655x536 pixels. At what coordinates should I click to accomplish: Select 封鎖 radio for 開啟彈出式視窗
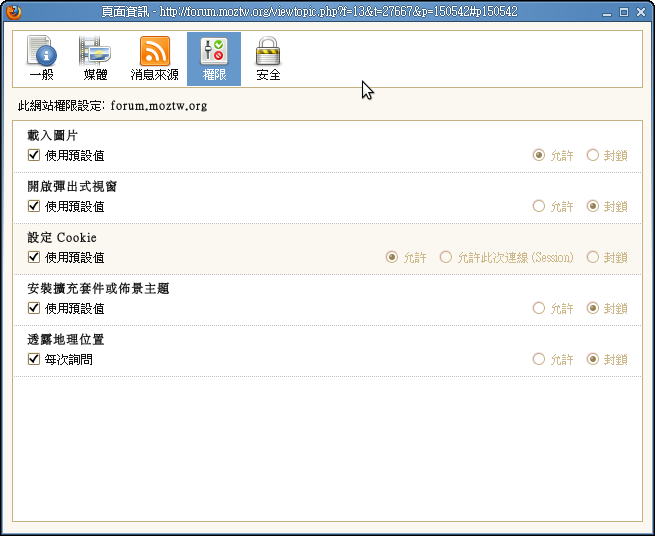point(592,206)
